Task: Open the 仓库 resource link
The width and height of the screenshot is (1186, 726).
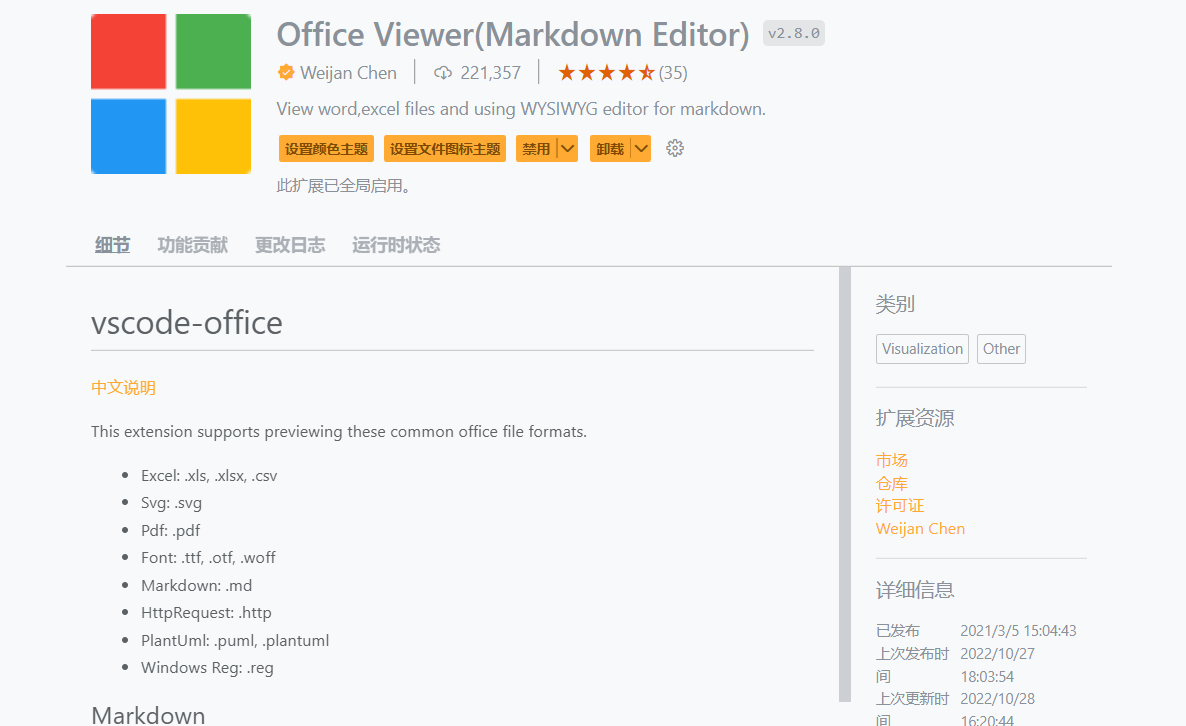Action: point(892,483)
